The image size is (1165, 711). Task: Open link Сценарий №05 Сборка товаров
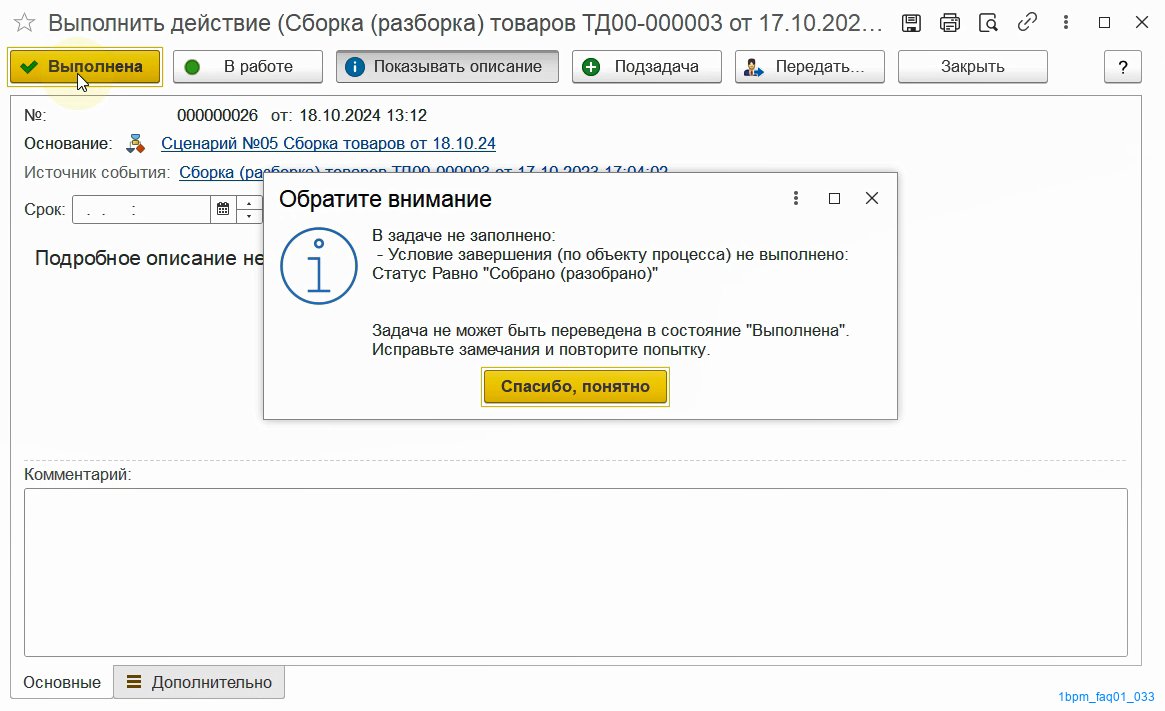click(x=328, y=144)
